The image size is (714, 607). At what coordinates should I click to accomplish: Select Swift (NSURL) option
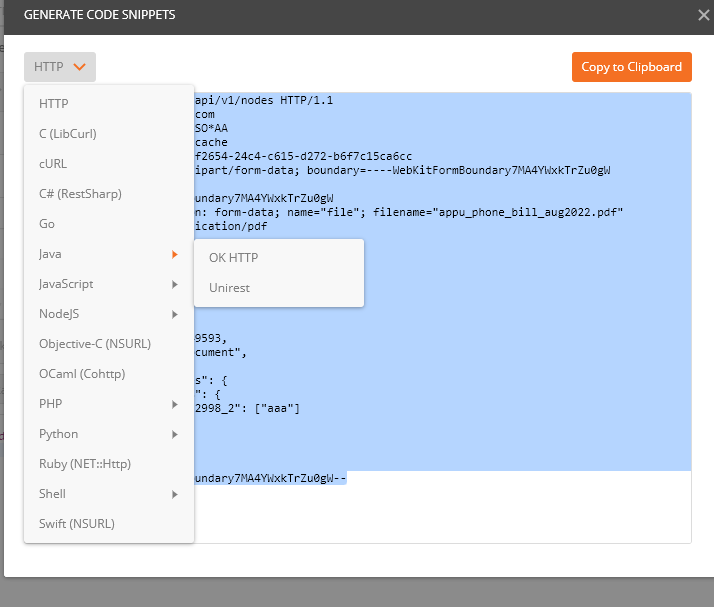coord(109,524)
